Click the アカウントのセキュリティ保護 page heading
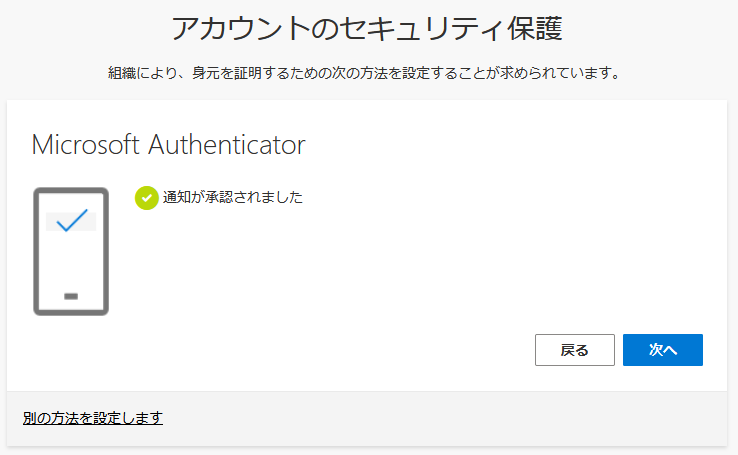The width and height of the screenshot is (738, 455). (367, 29)
